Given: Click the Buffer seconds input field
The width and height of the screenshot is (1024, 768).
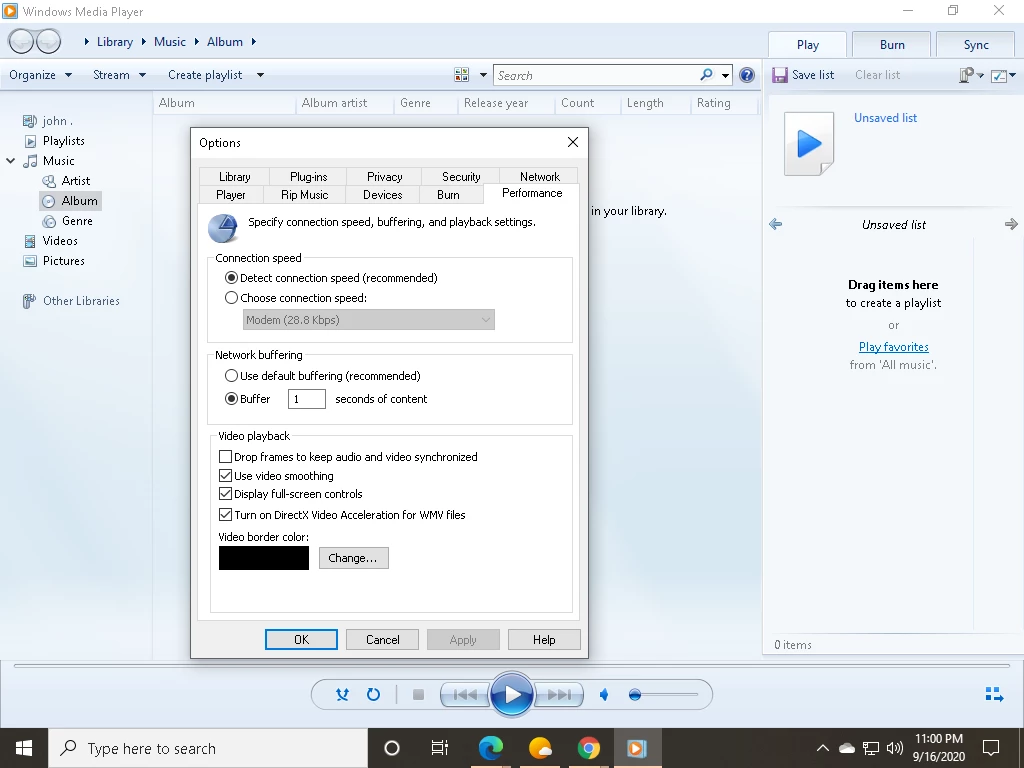Looking at the screenshot, I should tap(306, 399).
